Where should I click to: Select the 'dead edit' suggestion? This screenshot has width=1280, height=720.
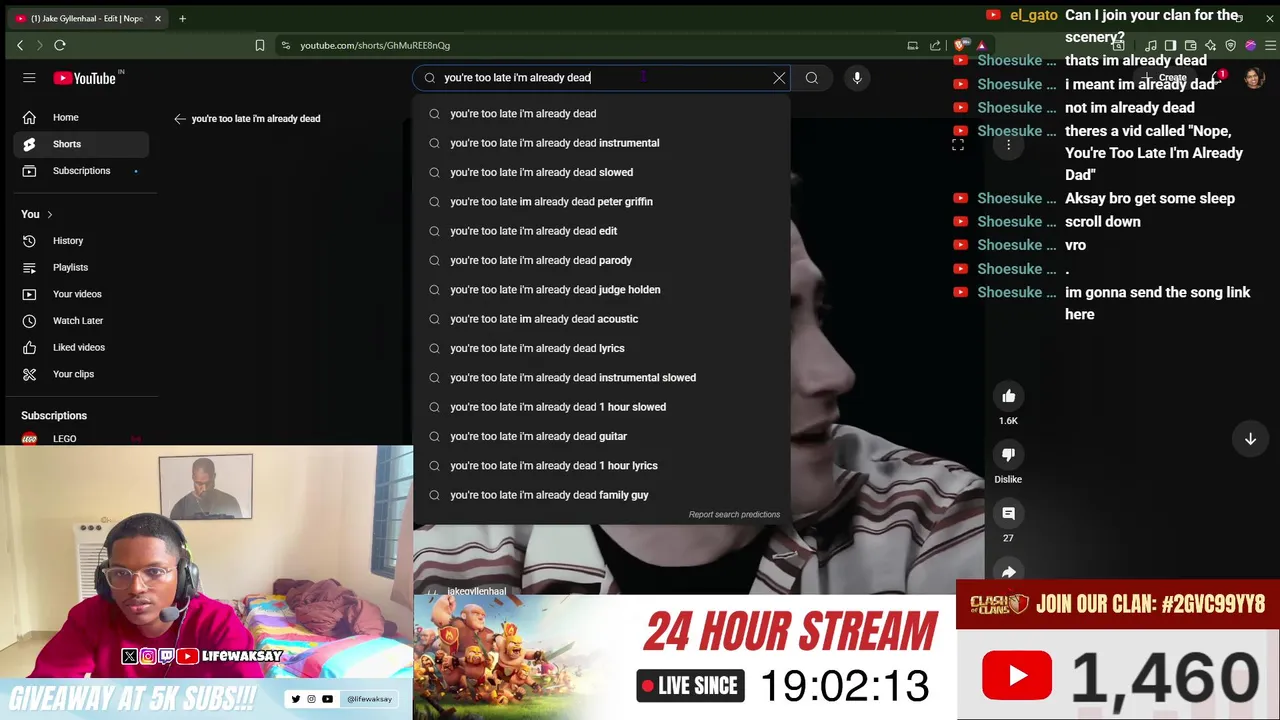[x=601, y=231]
